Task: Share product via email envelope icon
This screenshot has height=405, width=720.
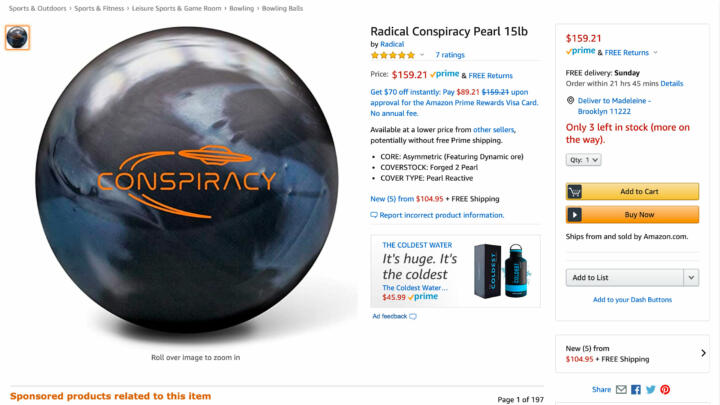Action: (621, 389)
